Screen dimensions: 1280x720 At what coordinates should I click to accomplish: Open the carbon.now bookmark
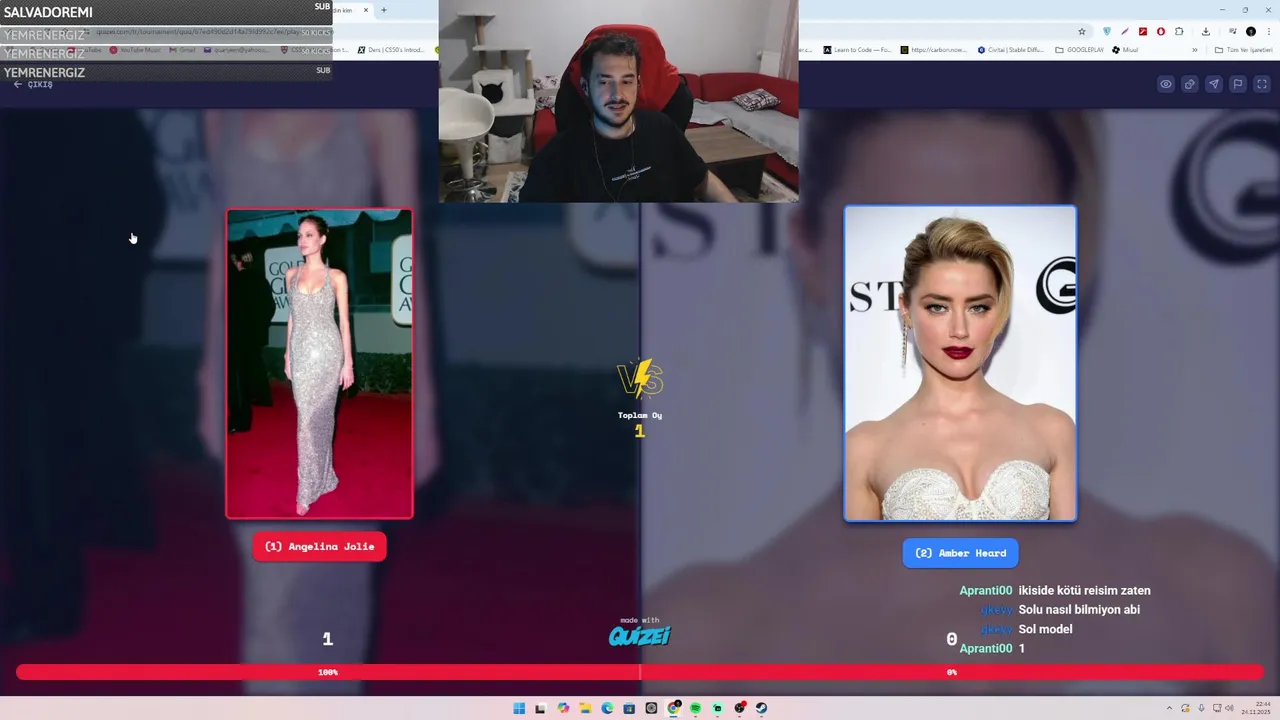click(934, 50)
